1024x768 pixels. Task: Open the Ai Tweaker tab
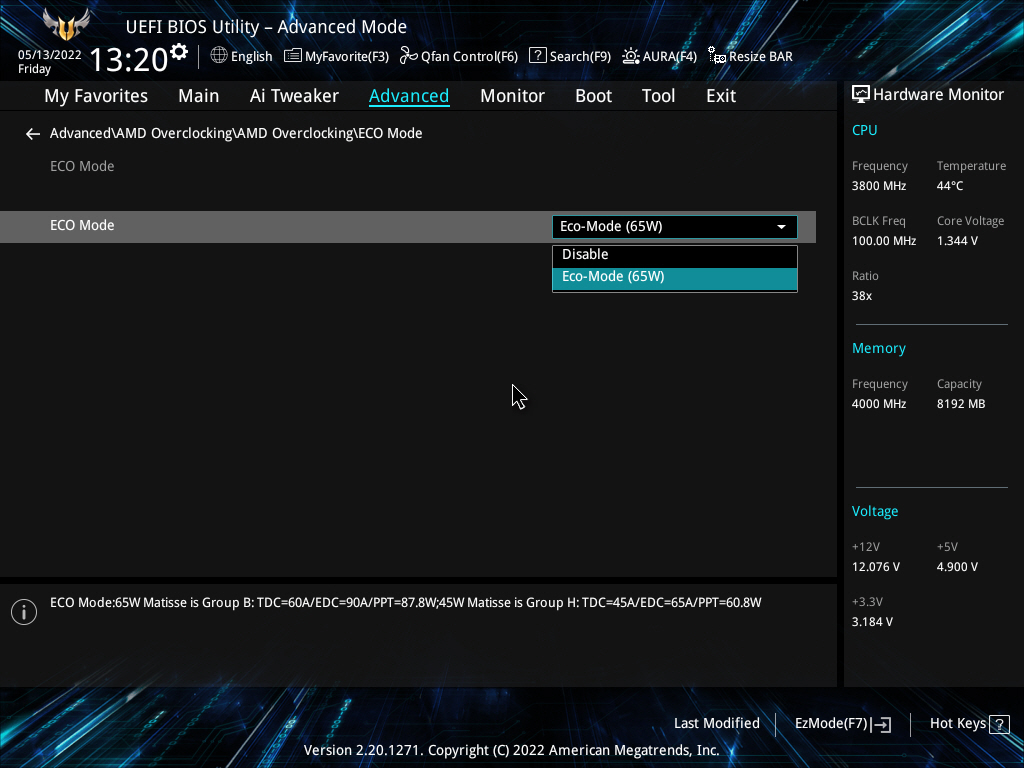click(294, 96)
